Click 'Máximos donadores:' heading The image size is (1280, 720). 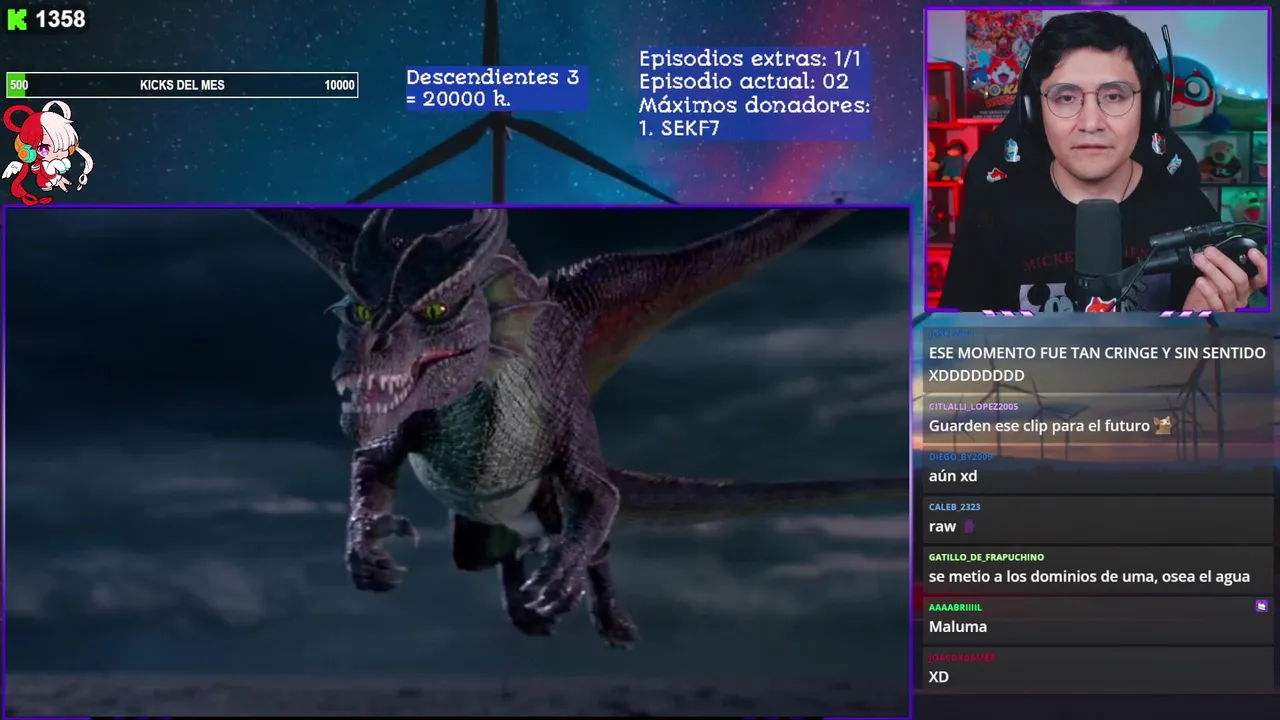pos(754,105)
